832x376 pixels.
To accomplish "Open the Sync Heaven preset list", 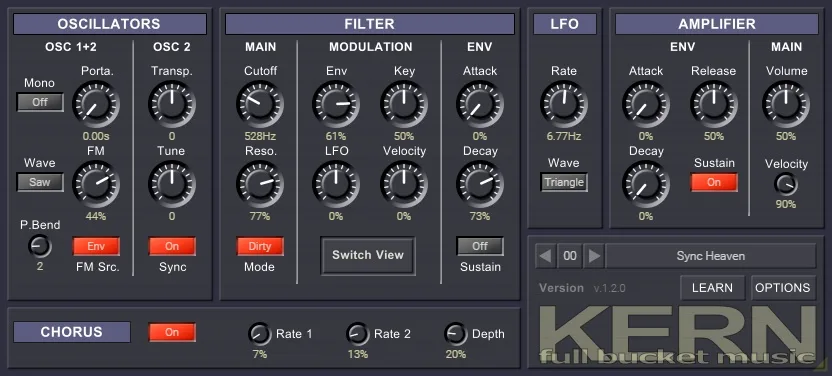I will coord(710,256).
